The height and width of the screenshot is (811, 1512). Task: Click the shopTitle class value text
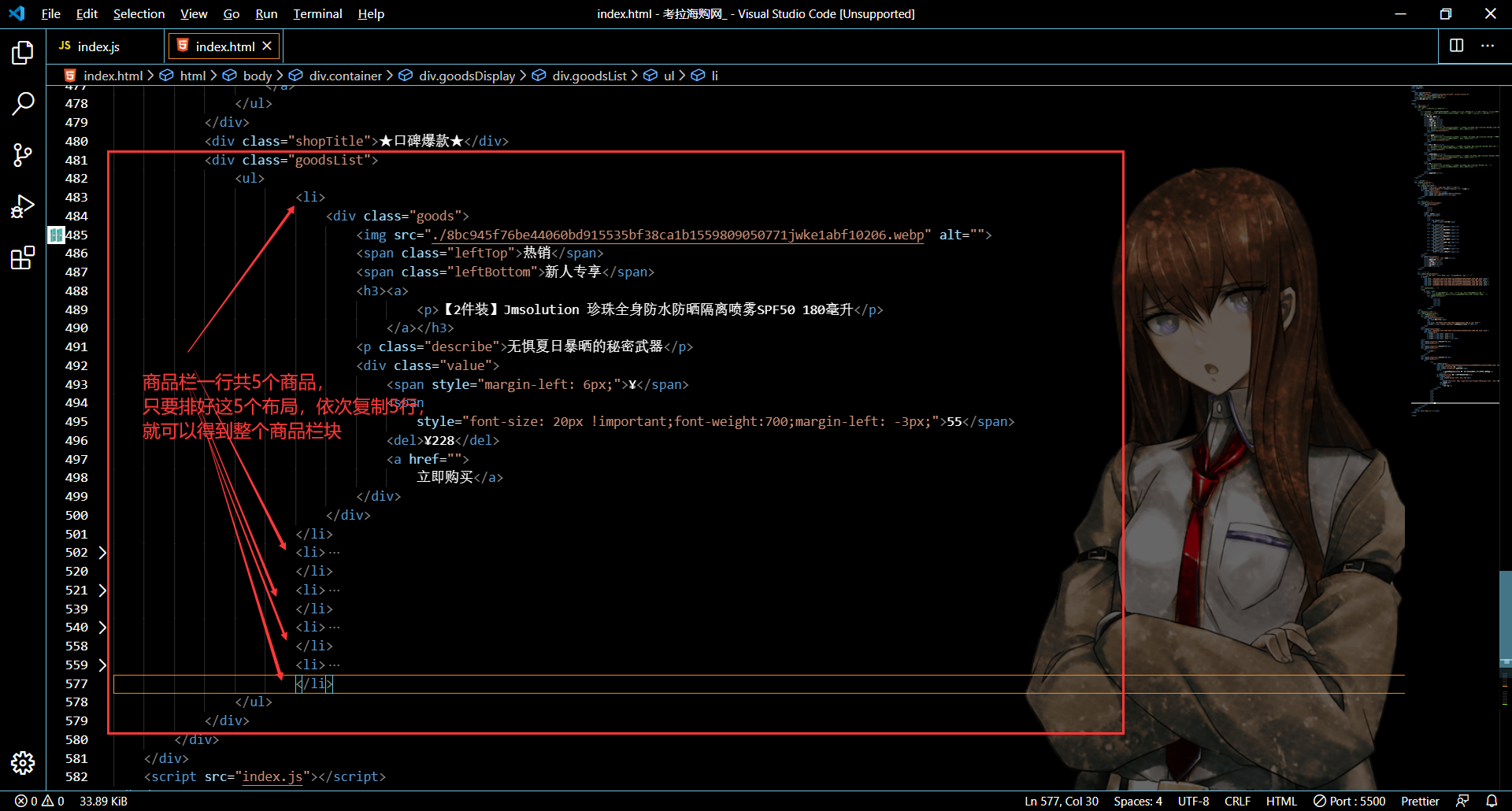(328, 141)
